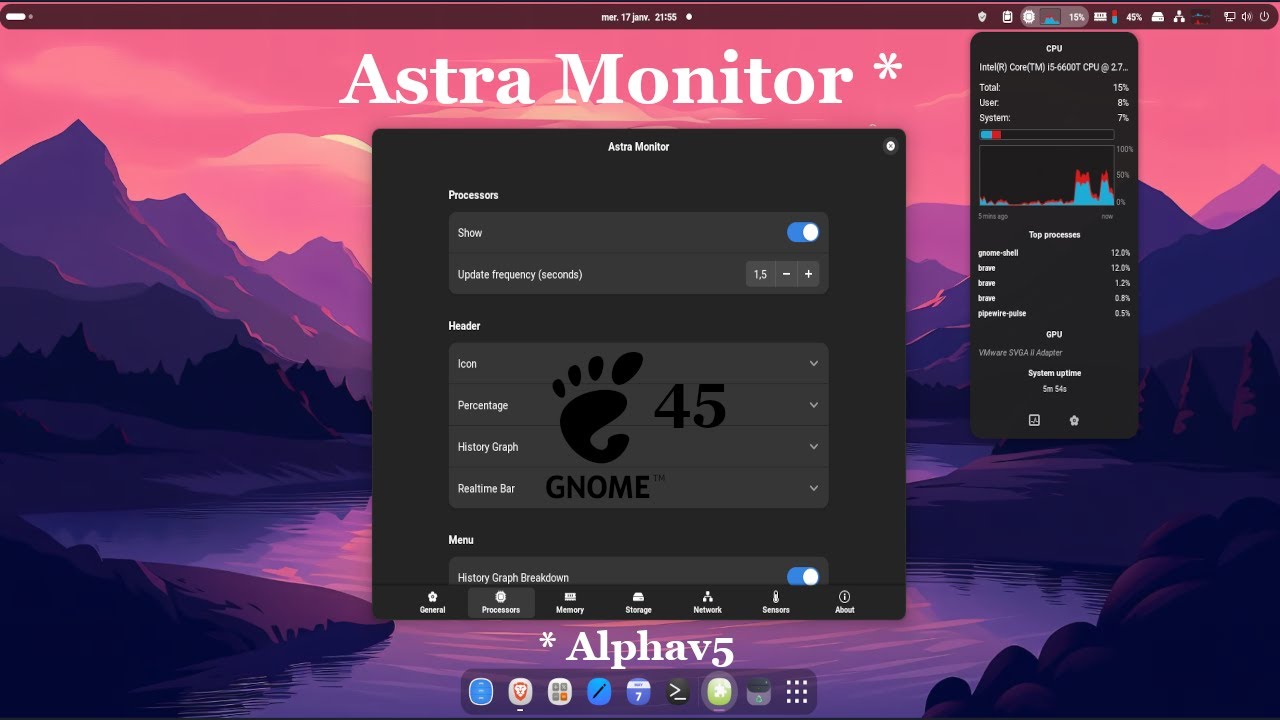Launch Brave browser from dock
Viewport: 1280px width, 720px height.
tap(520, 691)
